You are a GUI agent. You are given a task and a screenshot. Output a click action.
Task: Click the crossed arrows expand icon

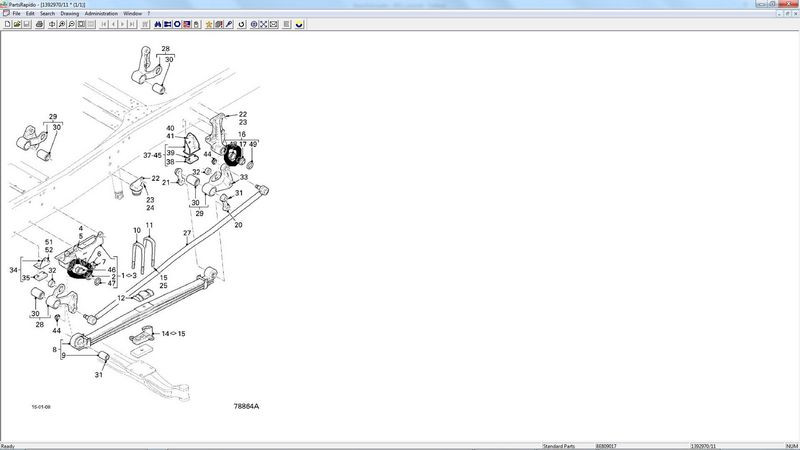(264, 24)
